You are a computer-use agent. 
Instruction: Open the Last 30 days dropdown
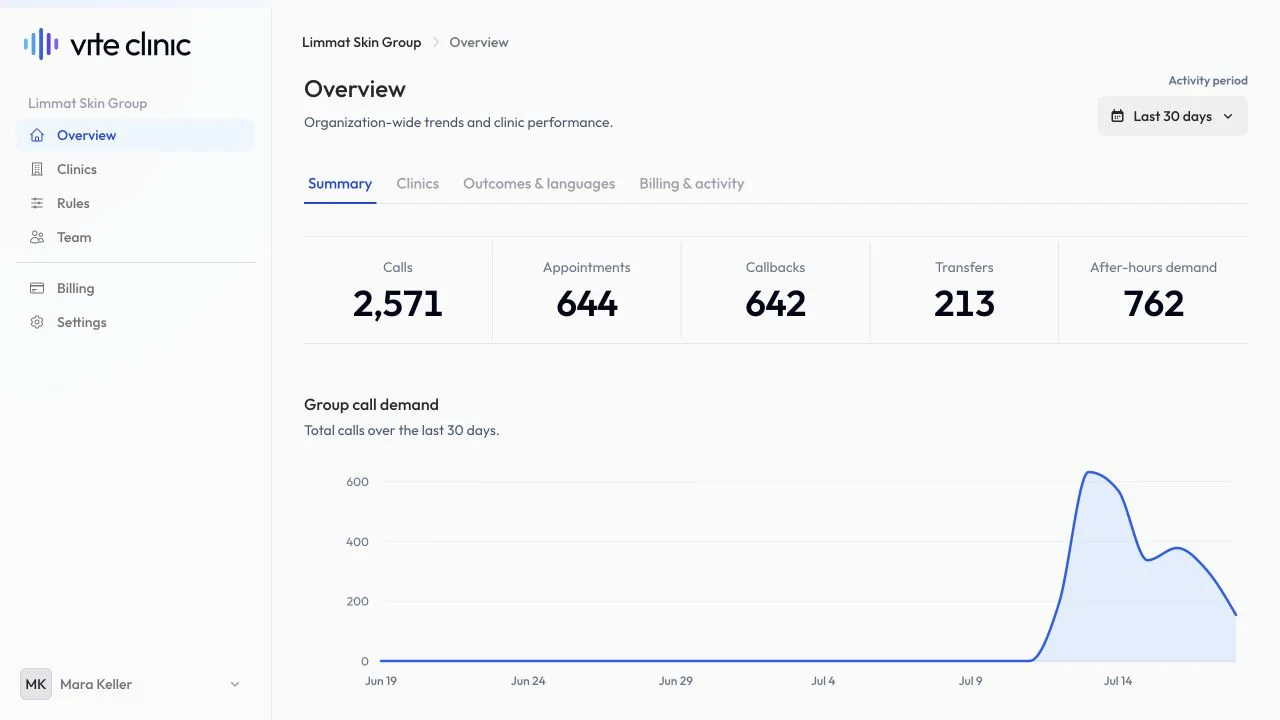point(1172,116)
